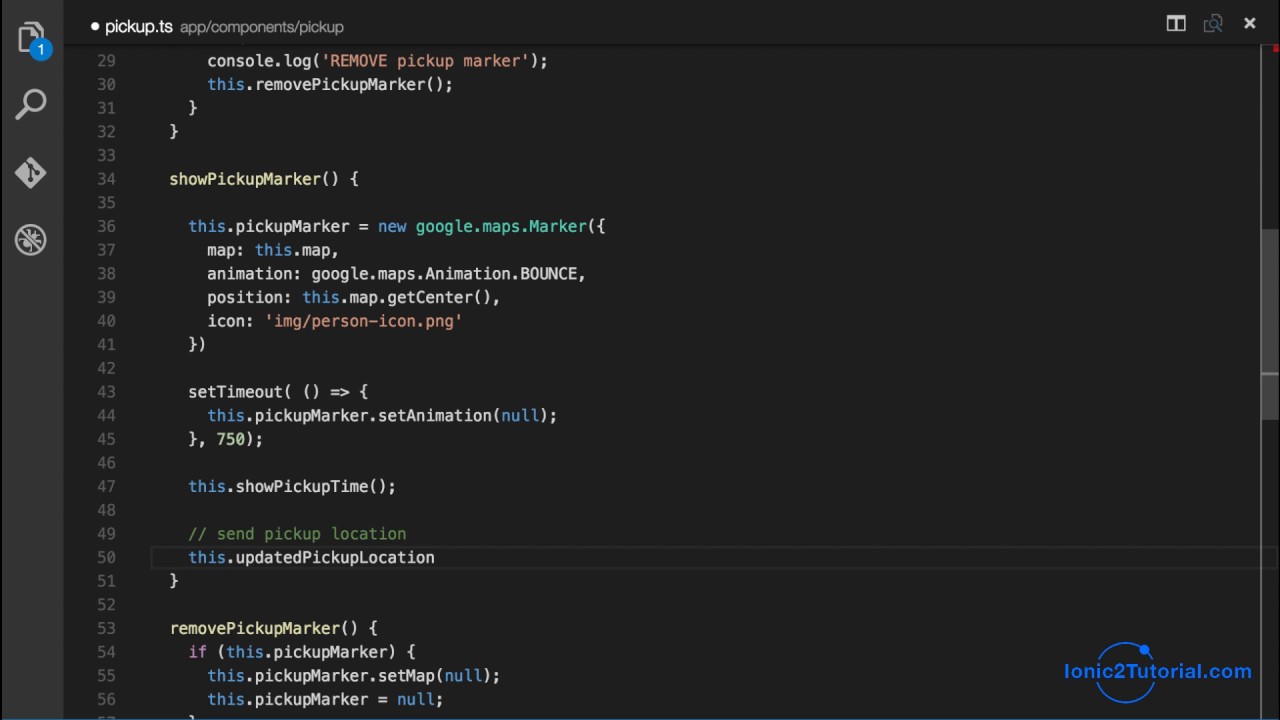Click line number 43 in the gutter
The height and width of the screenshot is (720, 1280).
tap(107, 392)
